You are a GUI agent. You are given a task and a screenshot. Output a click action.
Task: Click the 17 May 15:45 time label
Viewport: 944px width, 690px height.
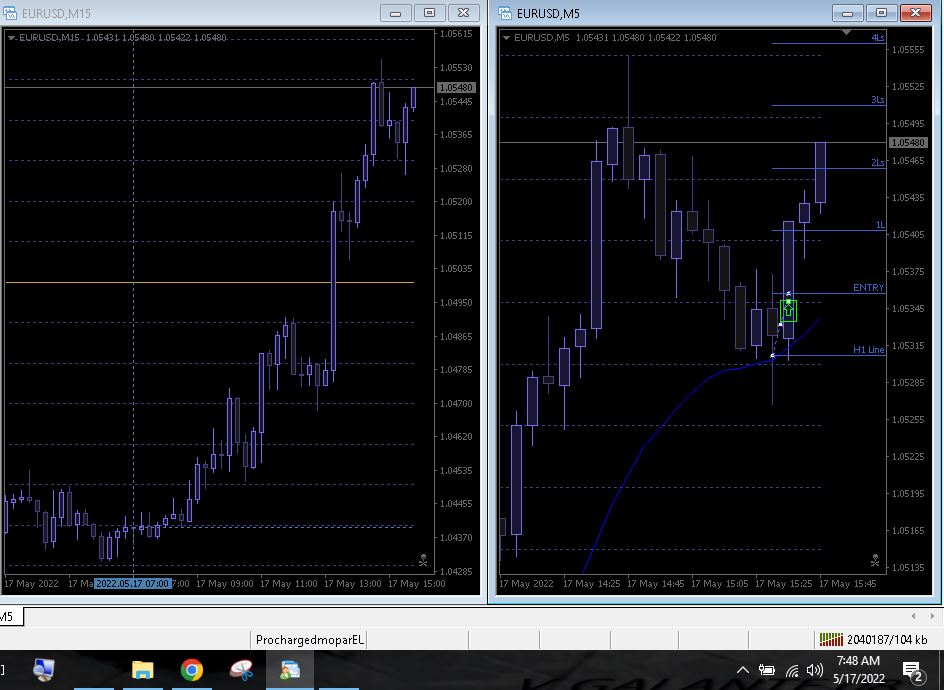848,583
